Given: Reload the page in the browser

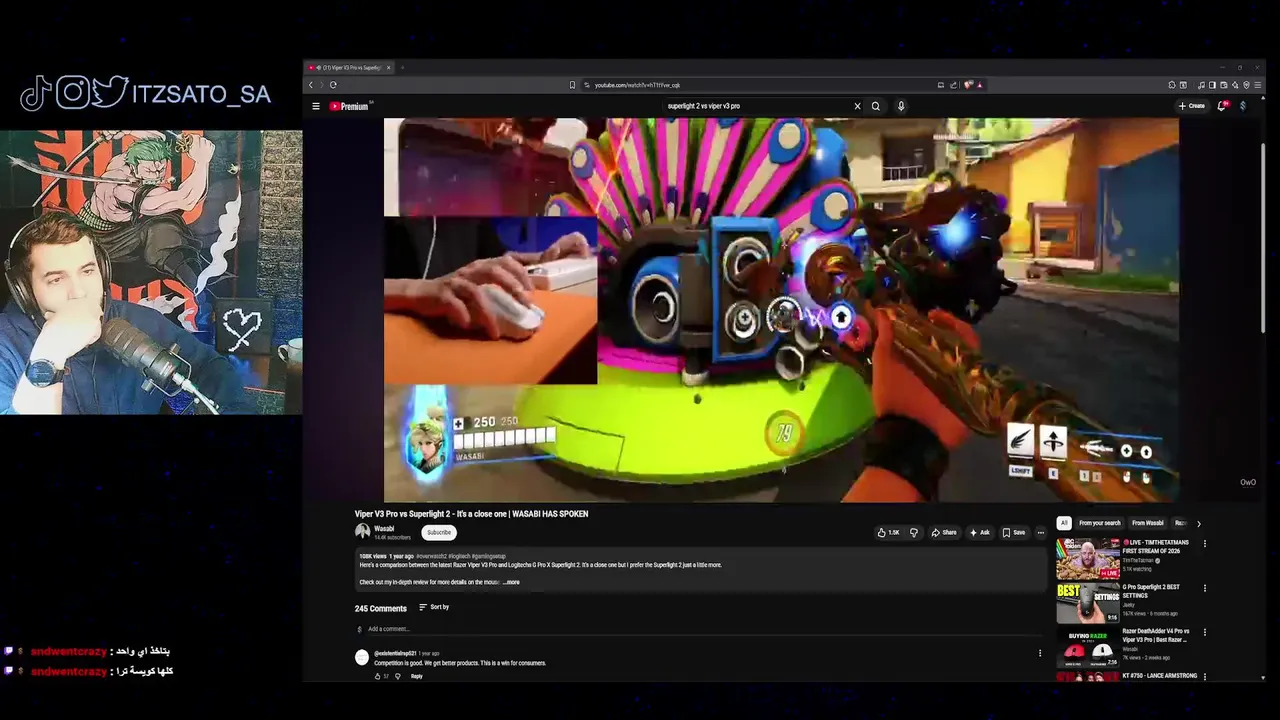Looking at the screenshot, I should (x=333, y=85).
